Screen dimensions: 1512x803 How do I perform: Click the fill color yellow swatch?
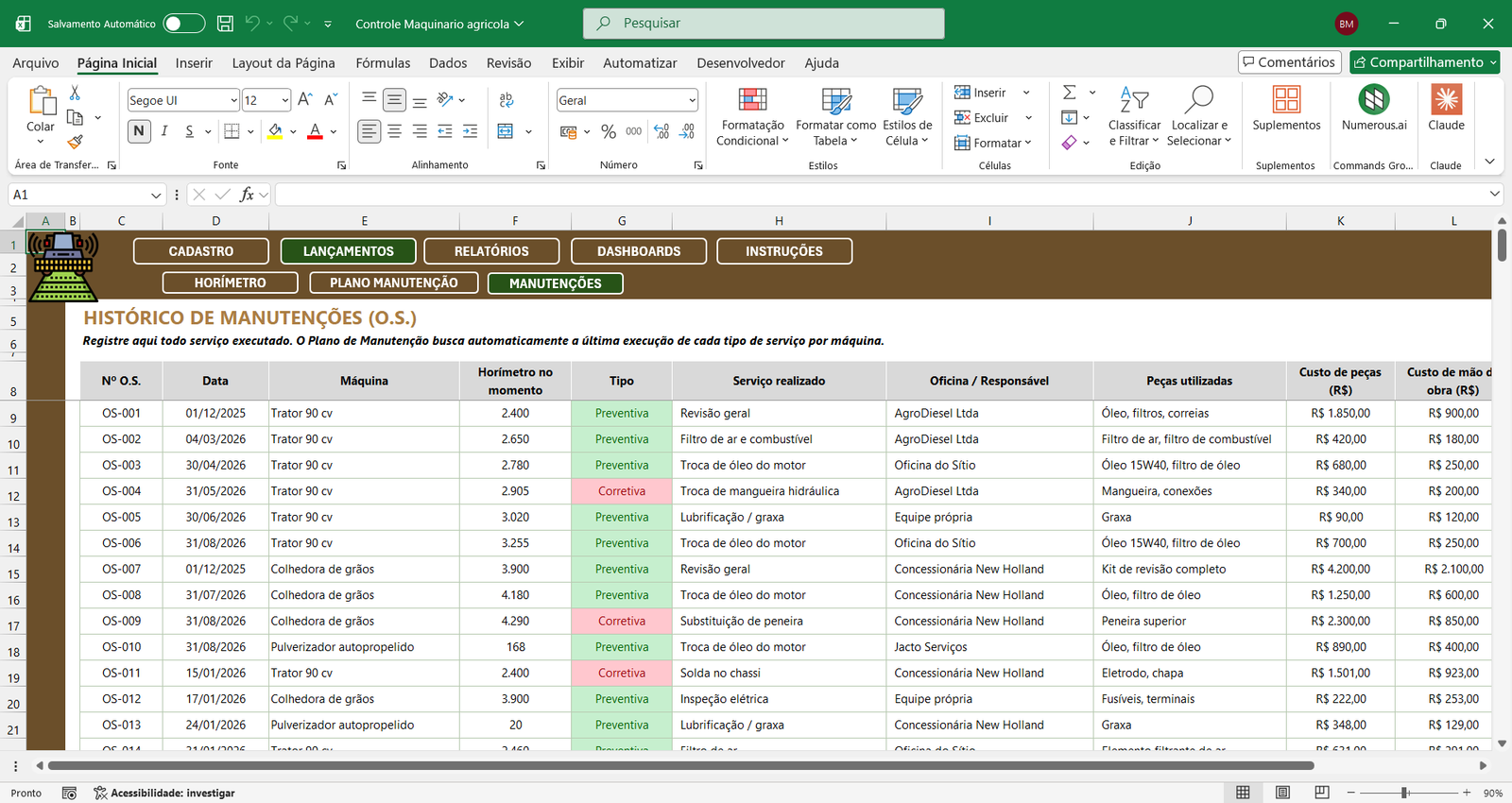[275, 131]
